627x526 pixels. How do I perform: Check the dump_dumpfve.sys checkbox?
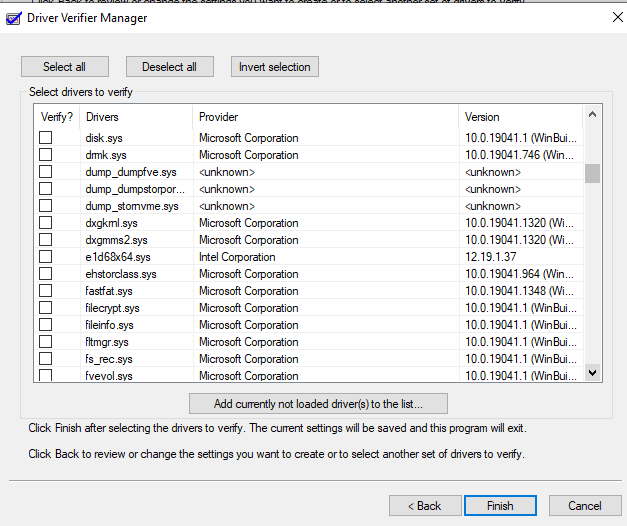point(45,172)
